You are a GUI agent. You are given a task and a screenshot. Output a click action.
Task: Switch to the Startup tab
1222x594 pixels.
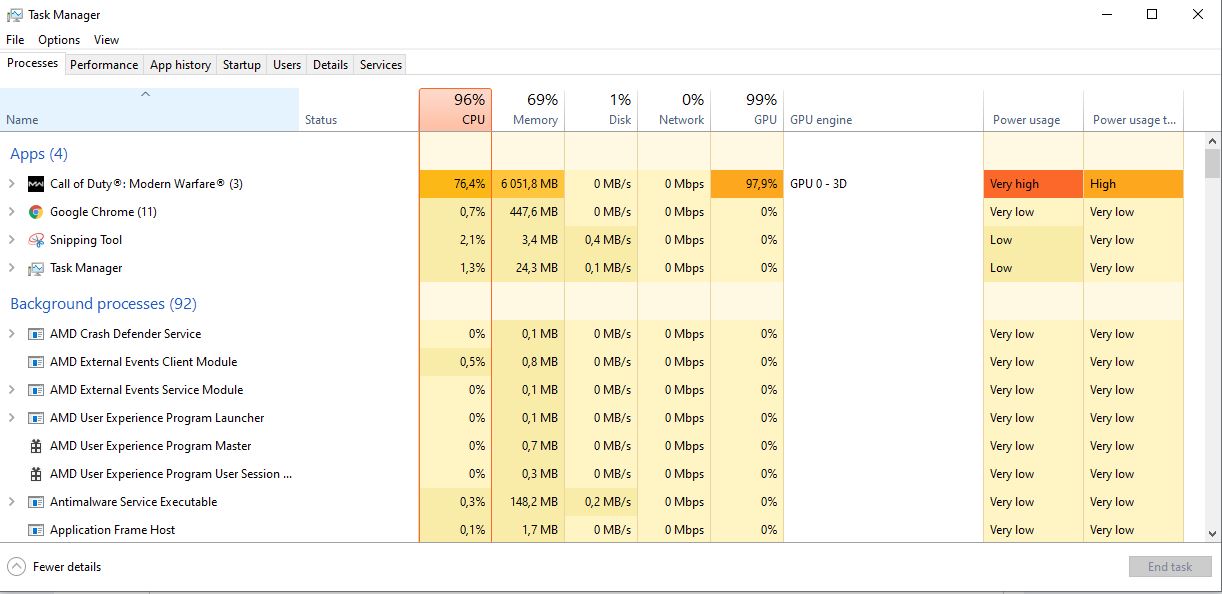(242, 65)
